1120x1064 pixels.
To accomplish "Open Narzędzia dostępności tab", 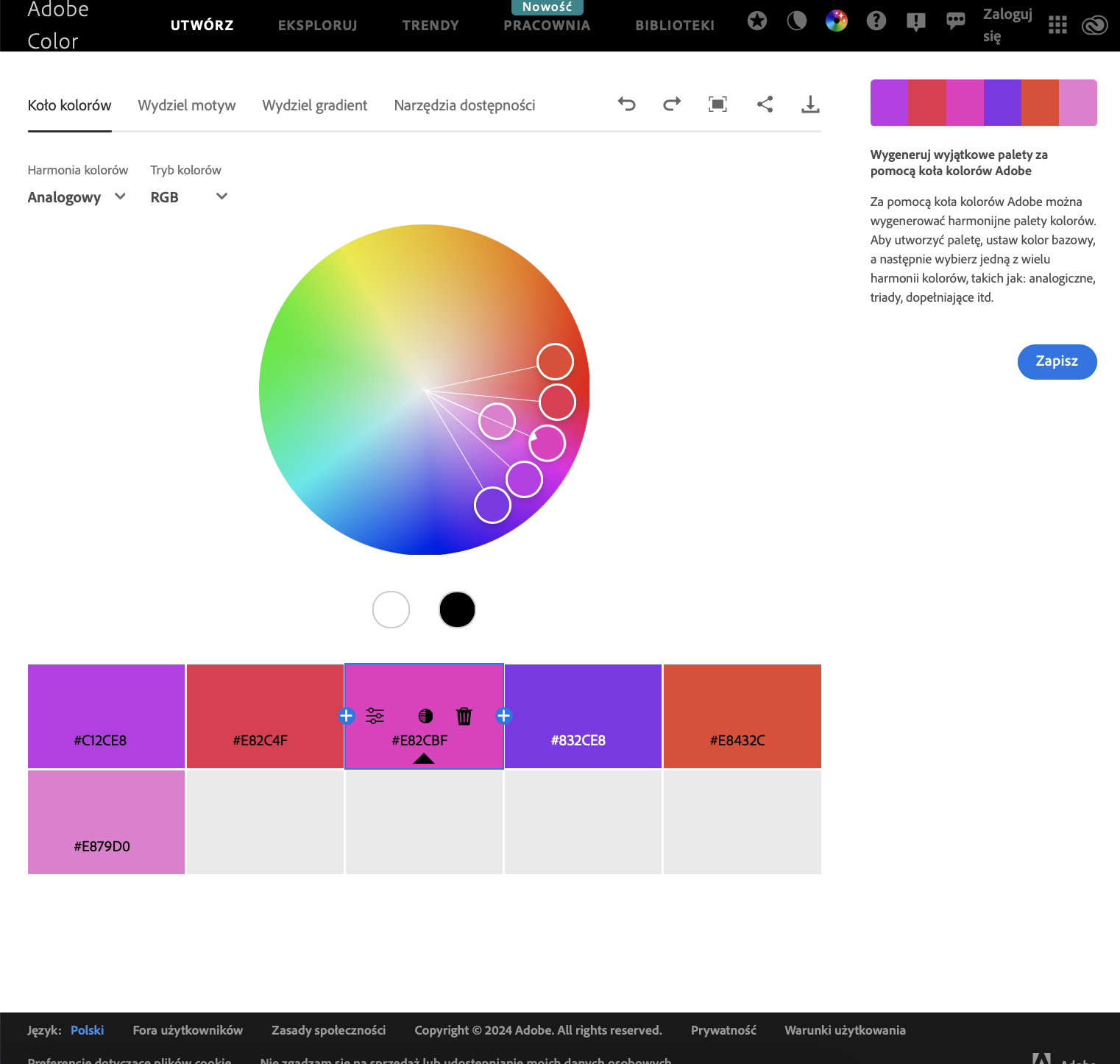I will click(464, 105).
